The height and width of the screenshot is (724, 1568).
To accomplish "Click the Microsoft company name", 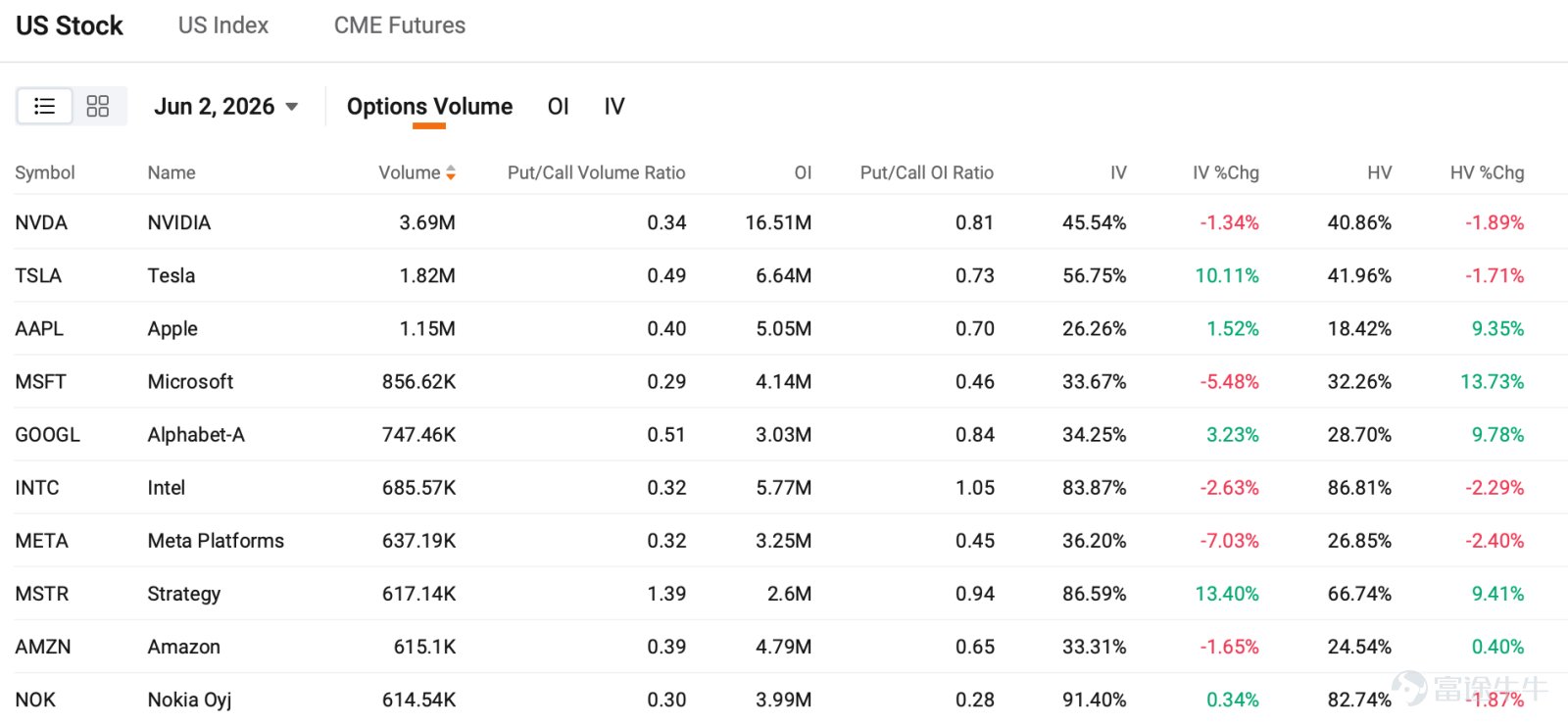I will (x=190, y=381).
